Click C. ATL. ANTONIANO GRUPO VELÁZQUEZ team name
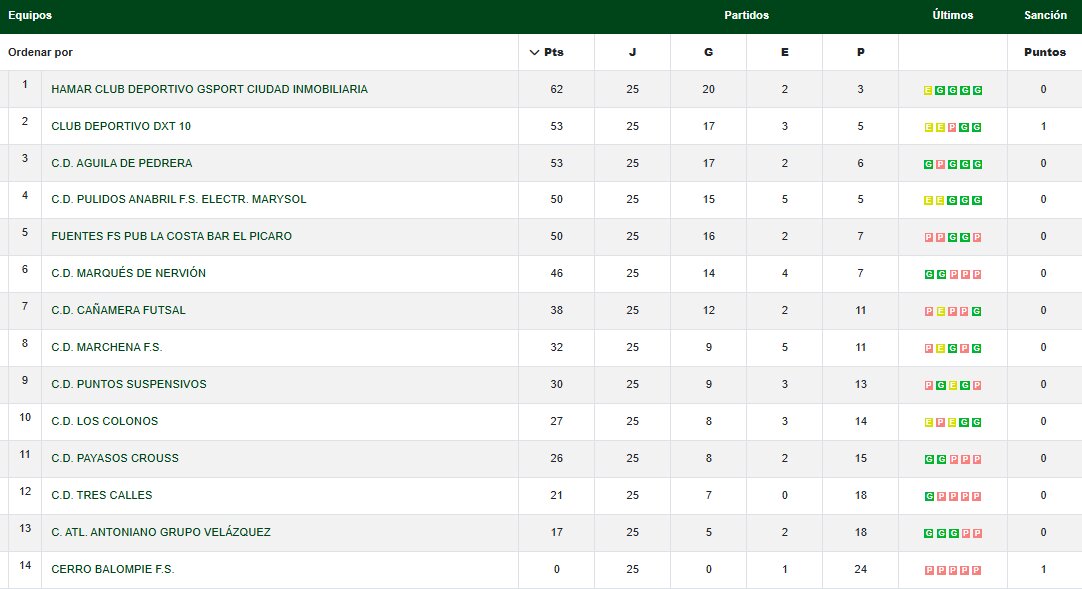This screenshot has height=589, width=1082. tap(160, 532)
